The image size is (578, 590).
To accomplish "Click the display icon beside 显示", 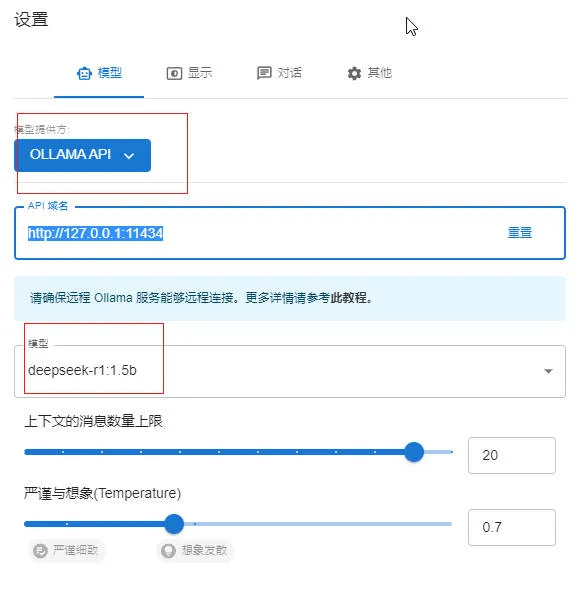I will pyautogui.click(x=174, y=73).
